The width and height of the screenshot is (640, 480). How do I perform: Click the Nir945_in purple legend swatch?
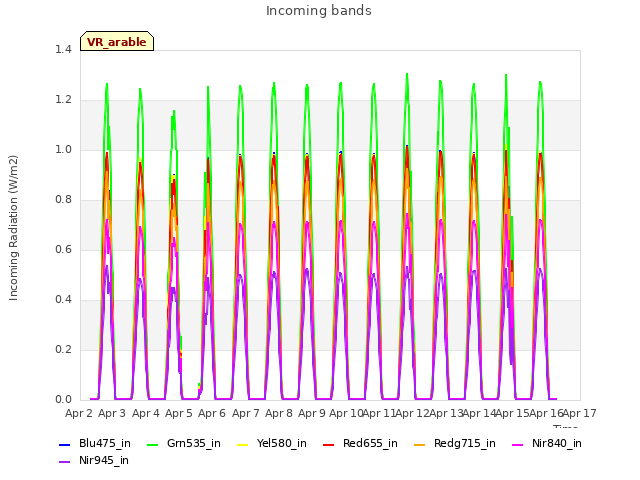point(65,462)
